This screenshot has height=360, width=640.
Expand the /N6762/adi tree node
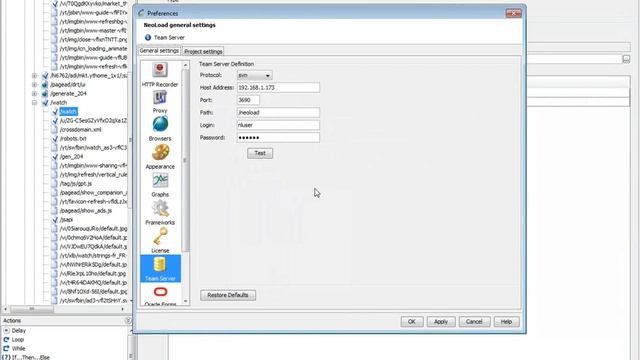pyautogui.click(x=35, y=76)
